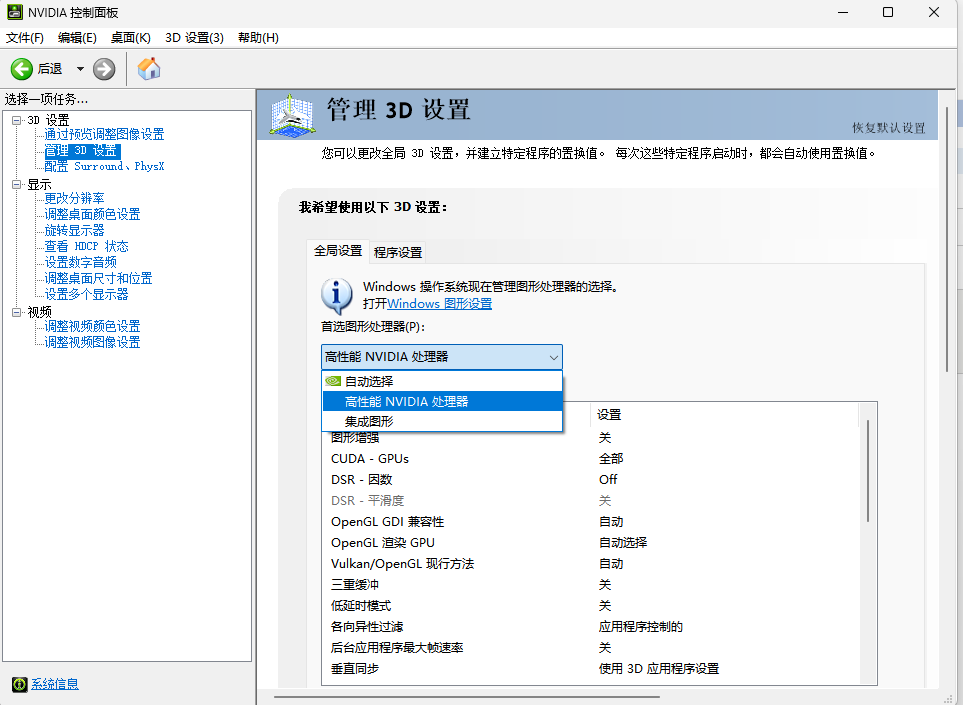This screenshot has width=963, height=705.
Task: Open 调整桌面尺寸和位置 task
Action: point(98,278)
